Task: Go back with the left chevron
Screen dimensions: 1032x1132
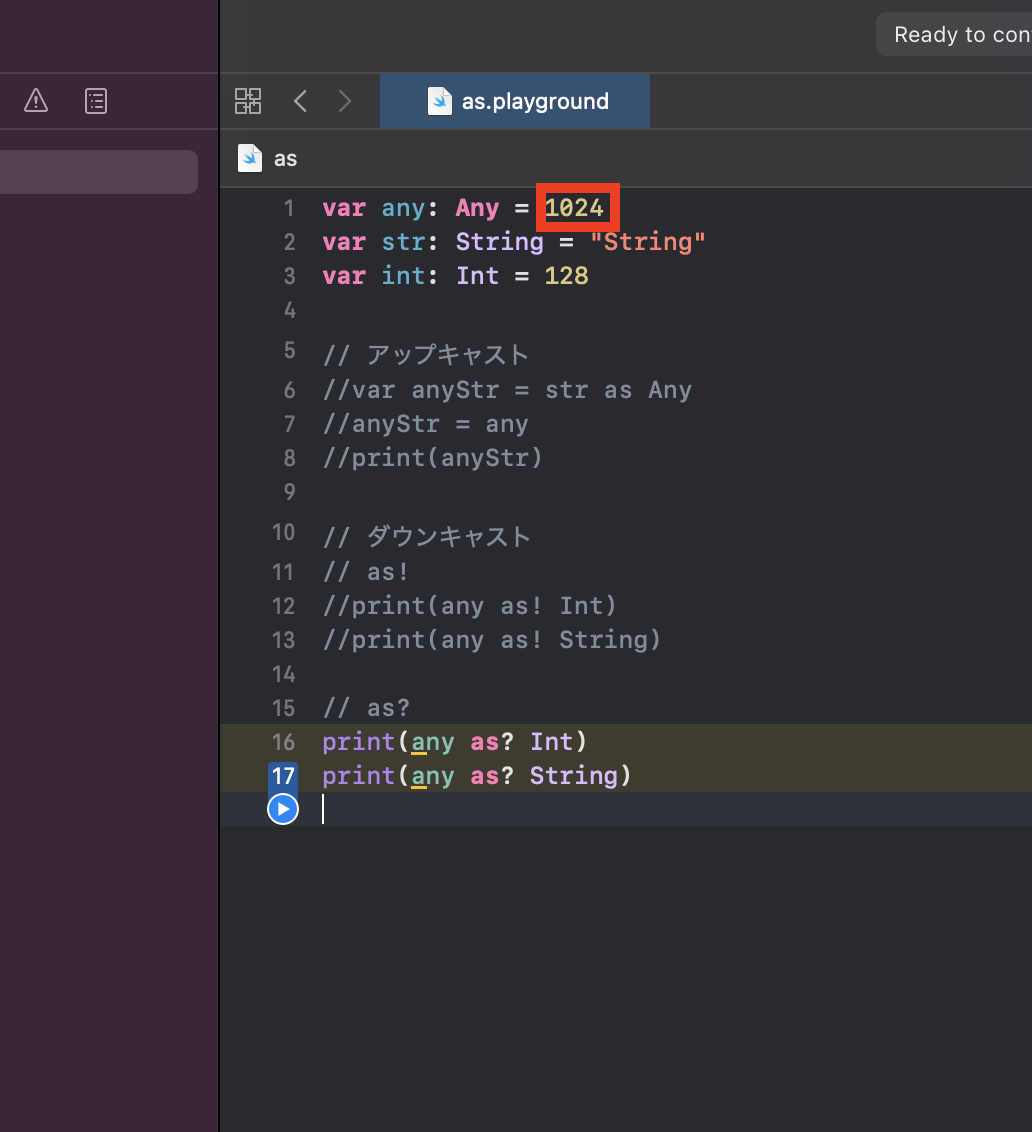Action: pyautogui.click(x=300, y=101)
